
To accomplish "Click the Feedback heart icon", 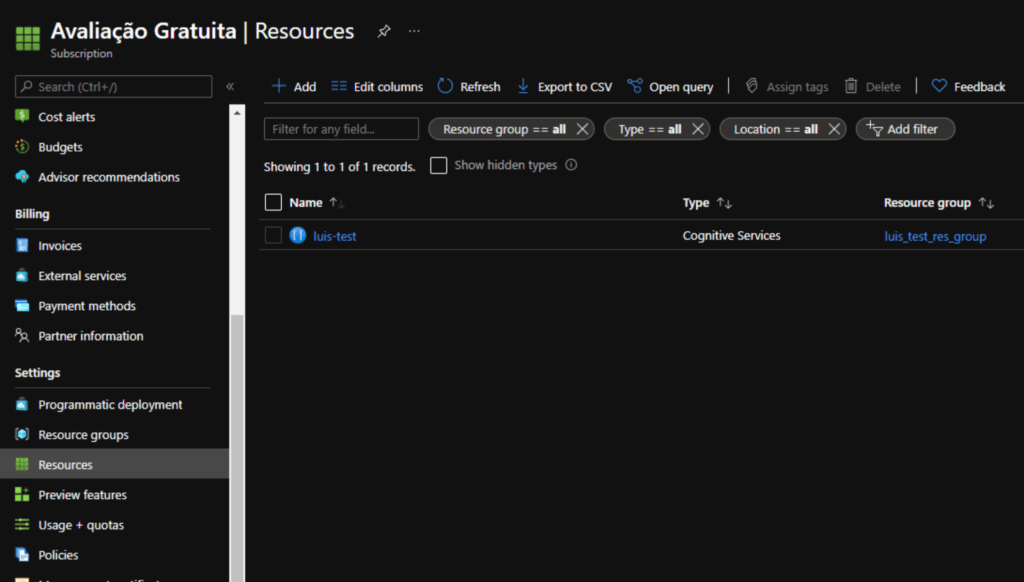I will [x=939, y=87].
